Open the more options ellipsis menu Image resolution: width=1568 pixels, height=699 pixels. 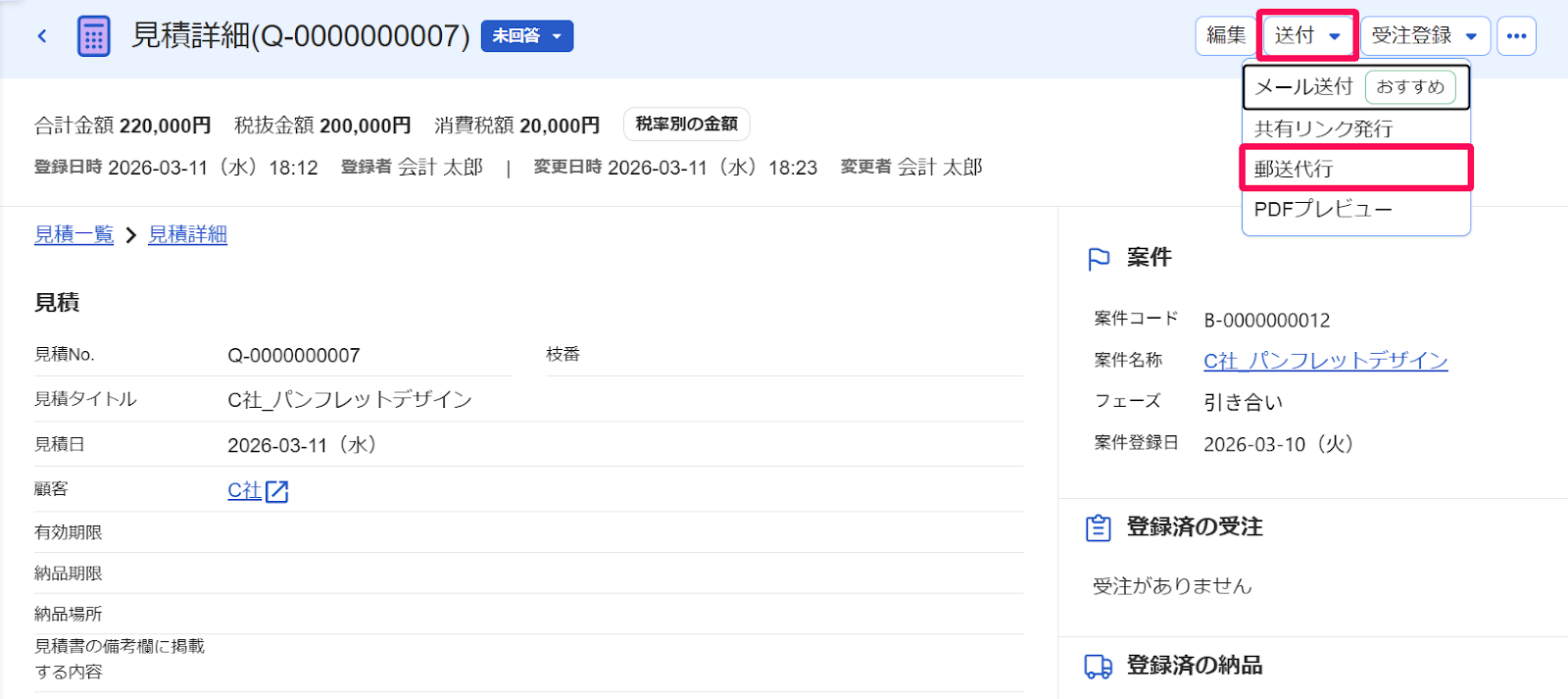1516,36
